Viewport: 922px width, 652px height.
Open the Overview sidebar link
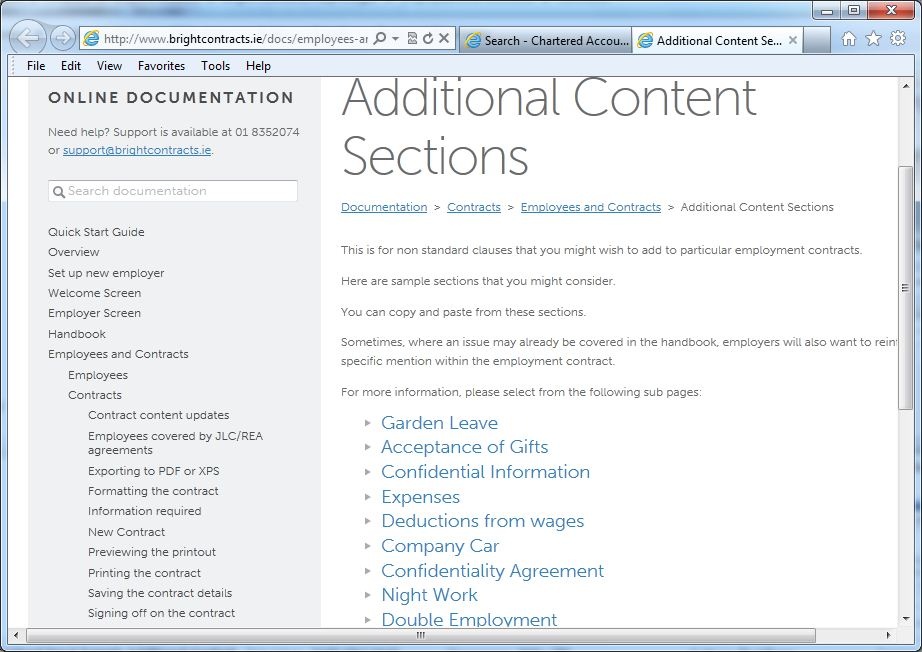click(x=74, y=252)
